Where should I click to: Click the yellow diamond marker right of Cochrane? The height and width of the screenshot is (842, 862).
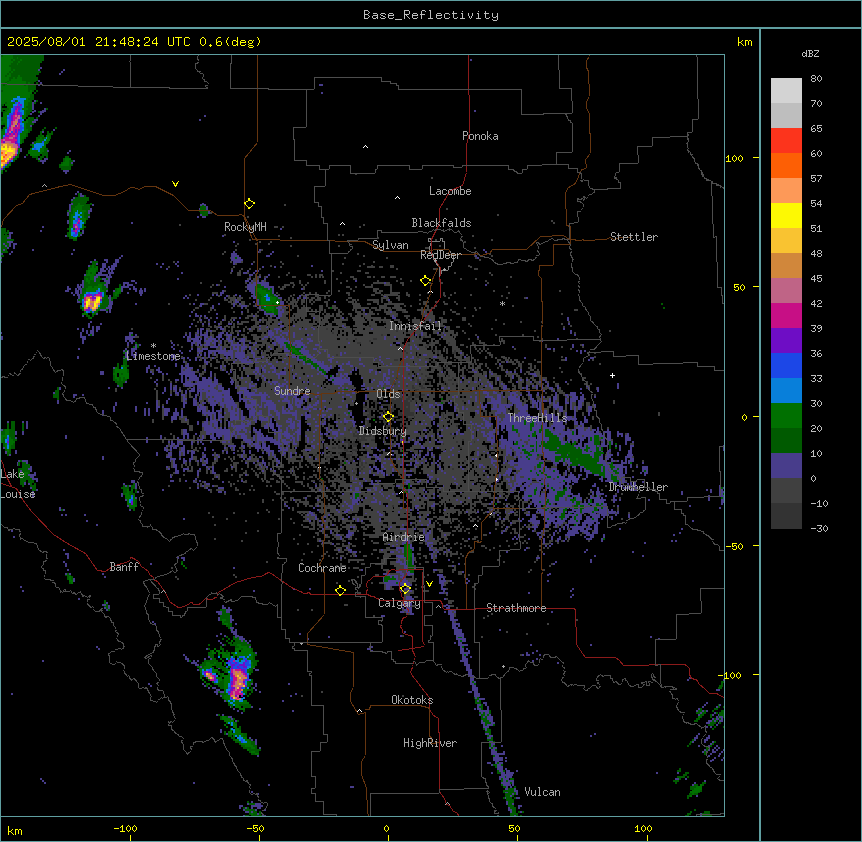point(340,591)
